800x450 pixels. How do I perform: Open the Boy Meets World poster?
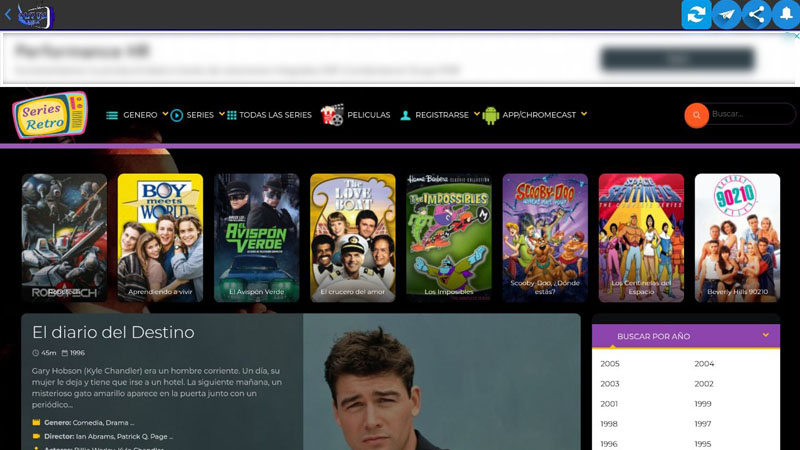160,237
